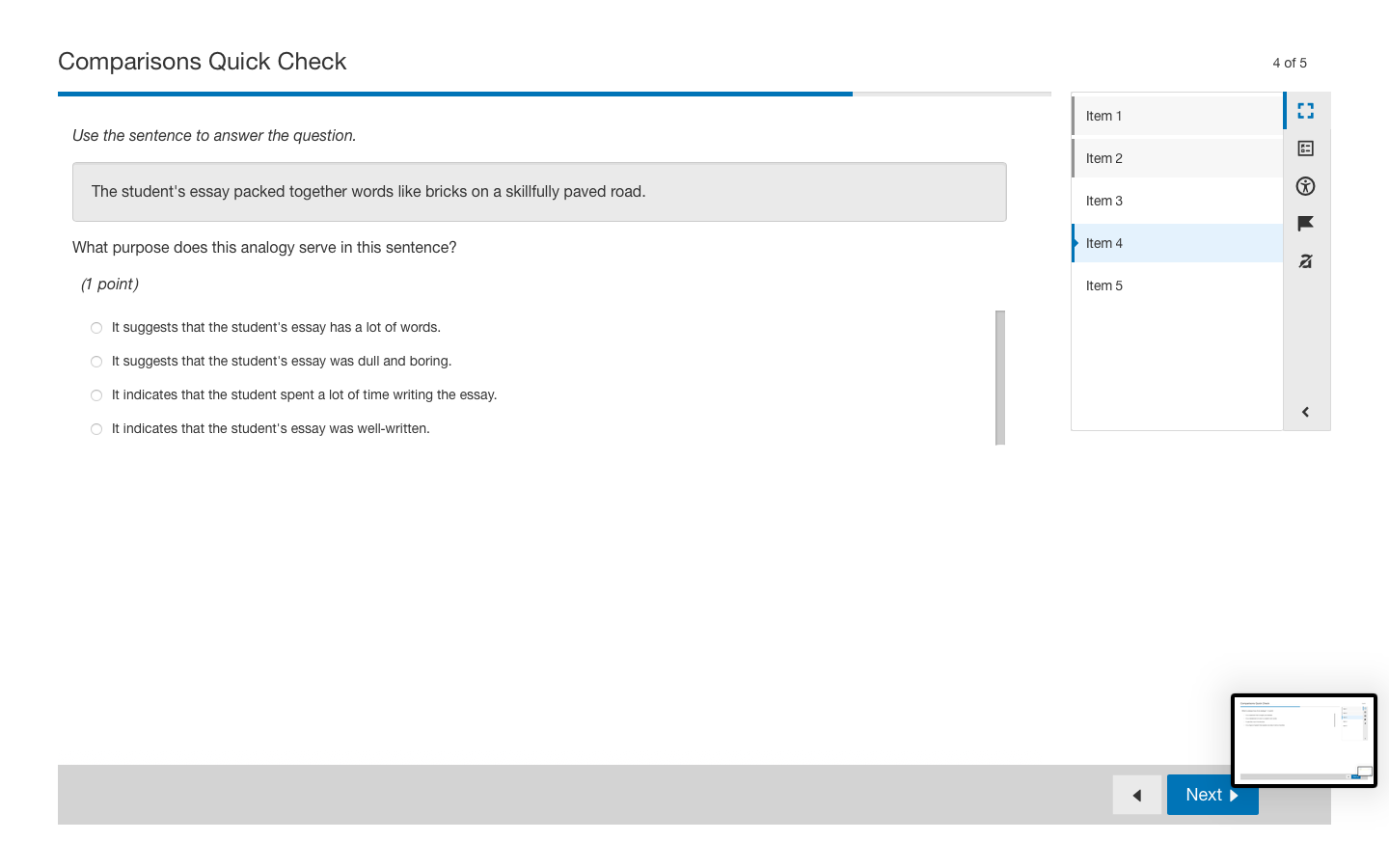Screen dimensions: 1389x868
Task: Go to Item 2 in the sidebar
Action: tap(1177, 158)
